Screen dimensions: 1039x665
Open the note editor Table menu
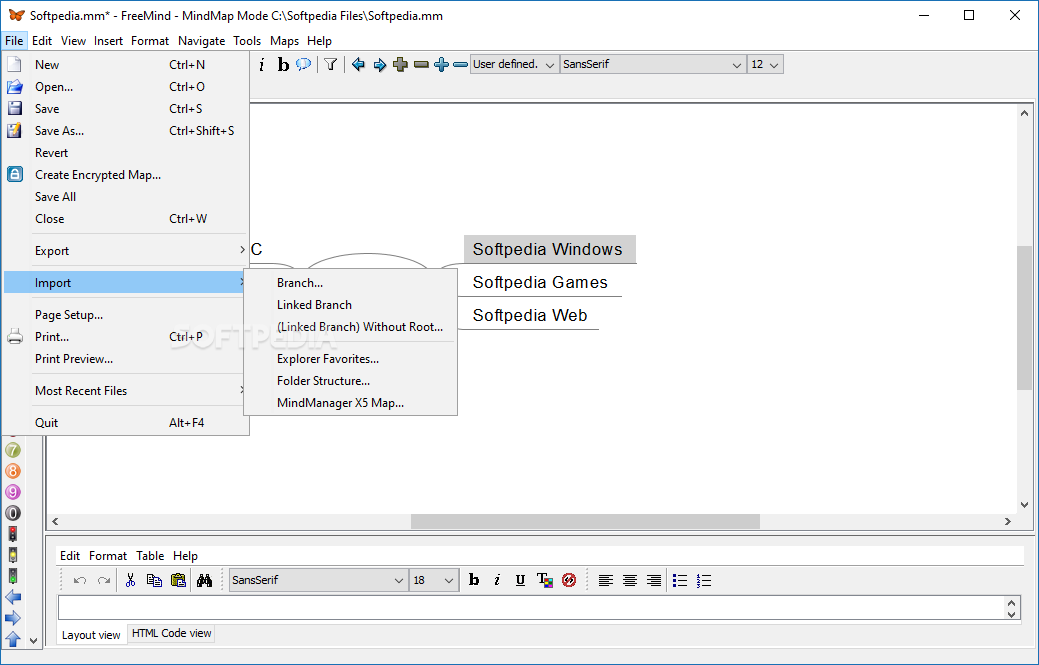pyautogui.click(x=150, y=556)
